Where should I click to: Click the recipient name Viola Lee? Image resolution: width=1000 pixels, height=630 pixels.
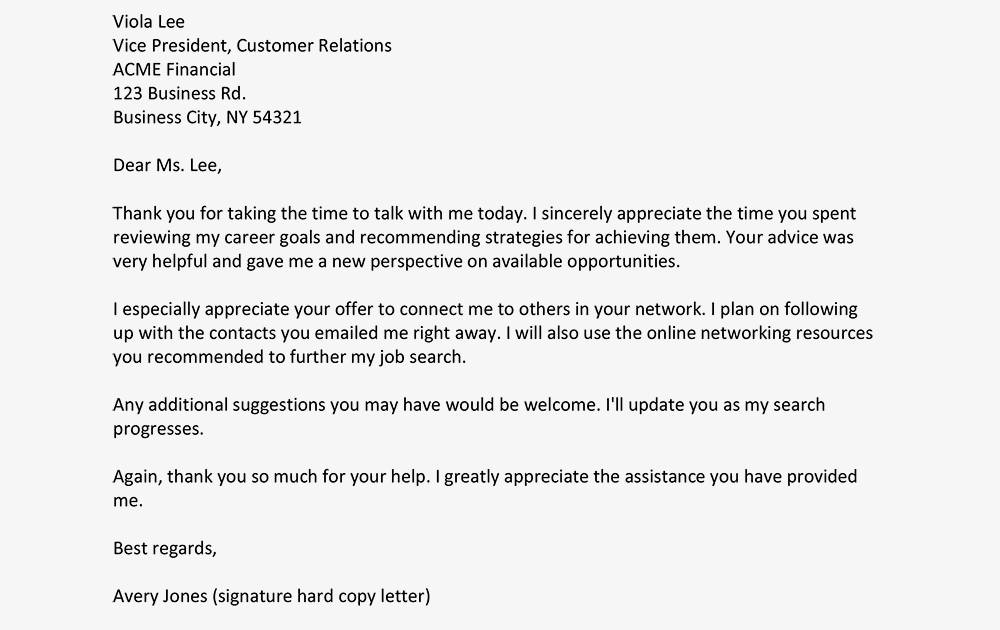pos(149,22)
